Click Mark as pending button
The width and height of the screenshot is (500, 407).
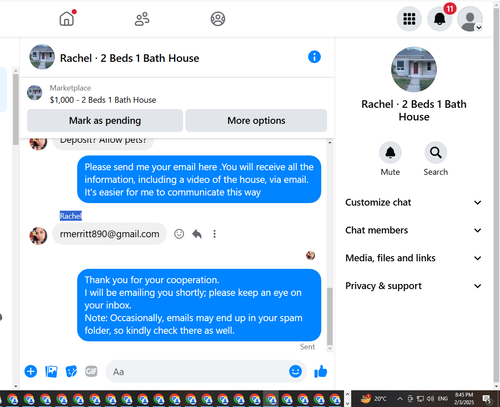105,120
